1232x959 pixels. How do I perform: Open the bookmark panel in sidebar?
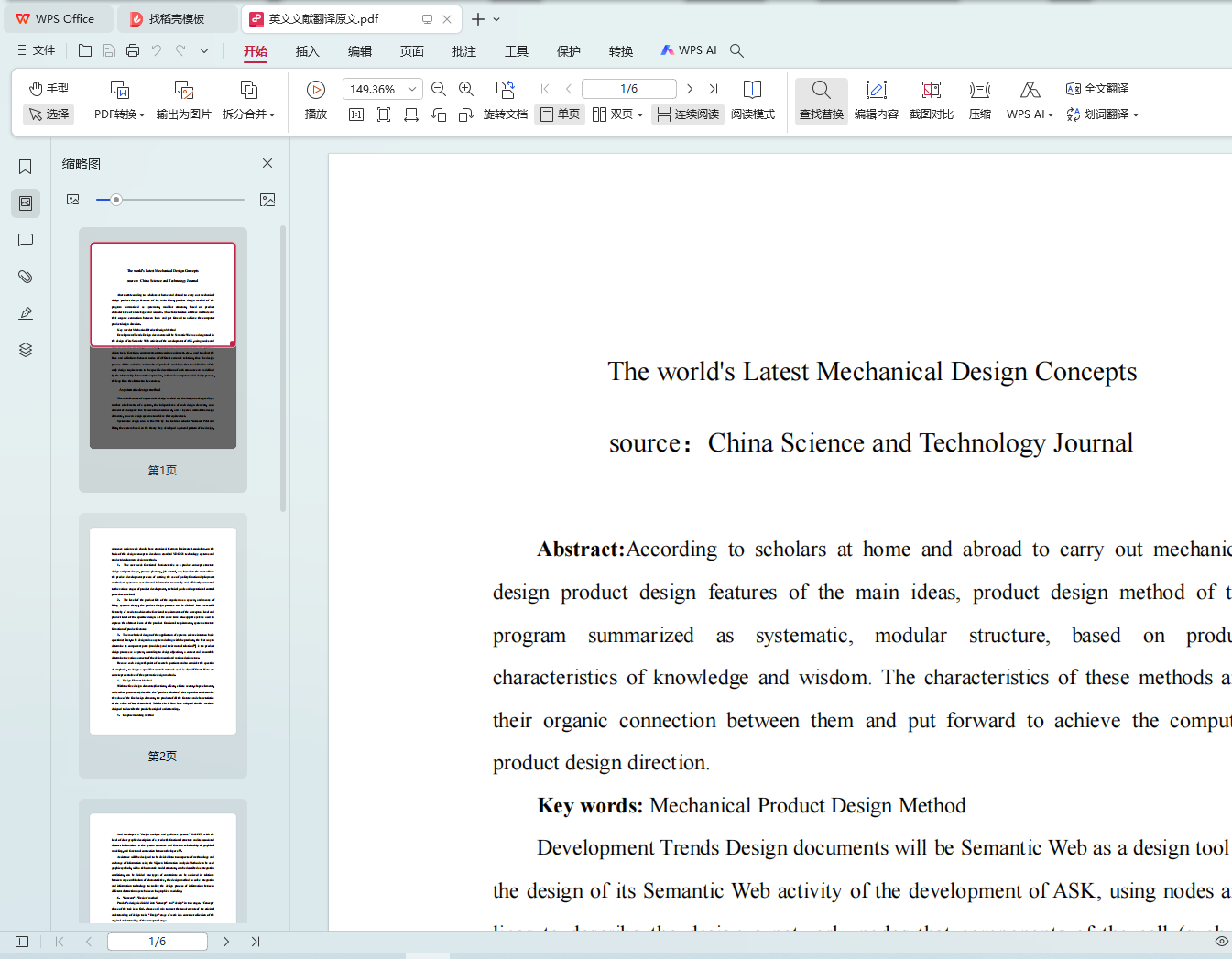pos(26,167)
